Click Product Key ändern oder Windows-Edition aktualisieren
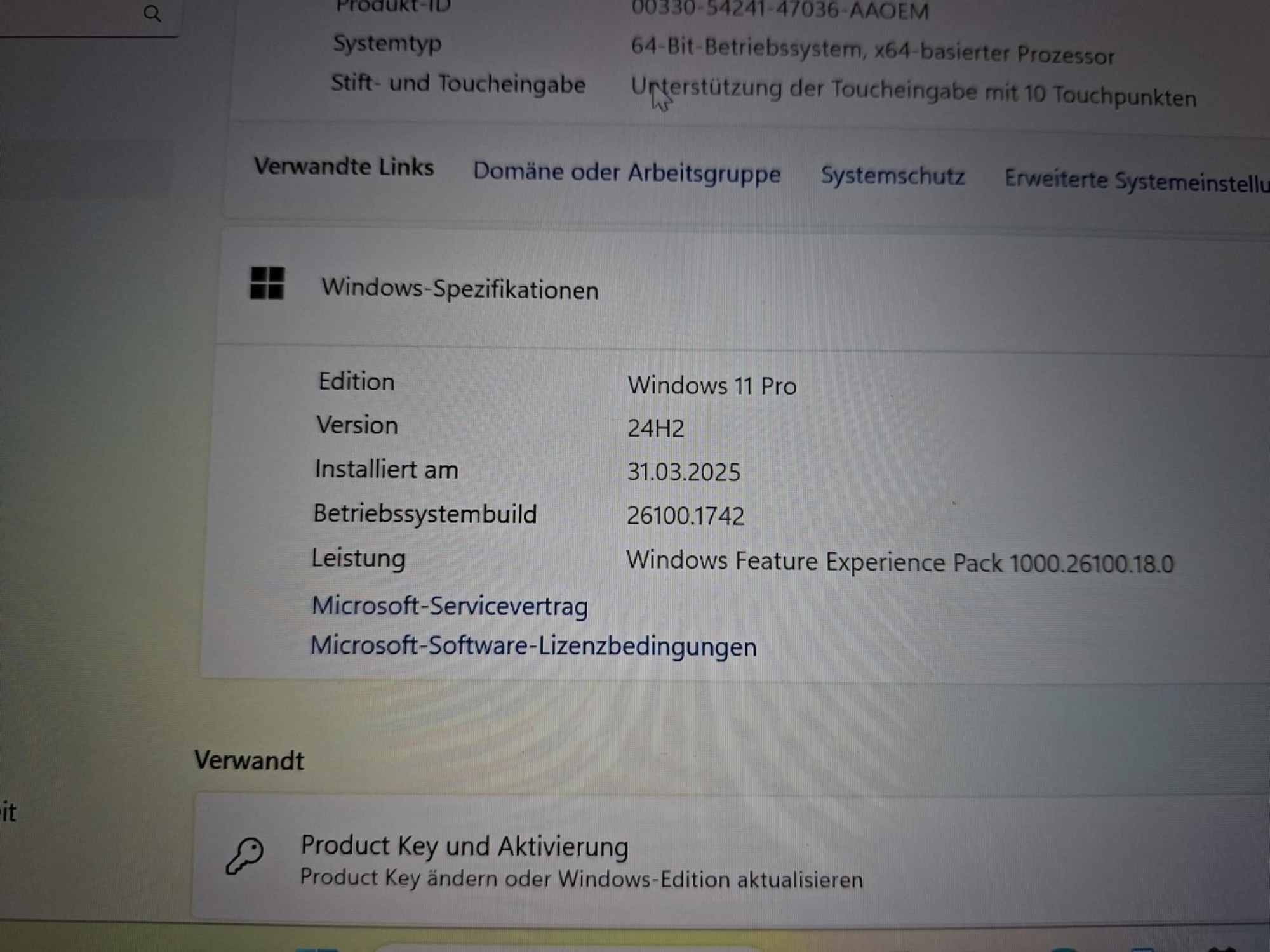Image resolution: width=1270 pixels, height=952 pixels. coord(581,879)
